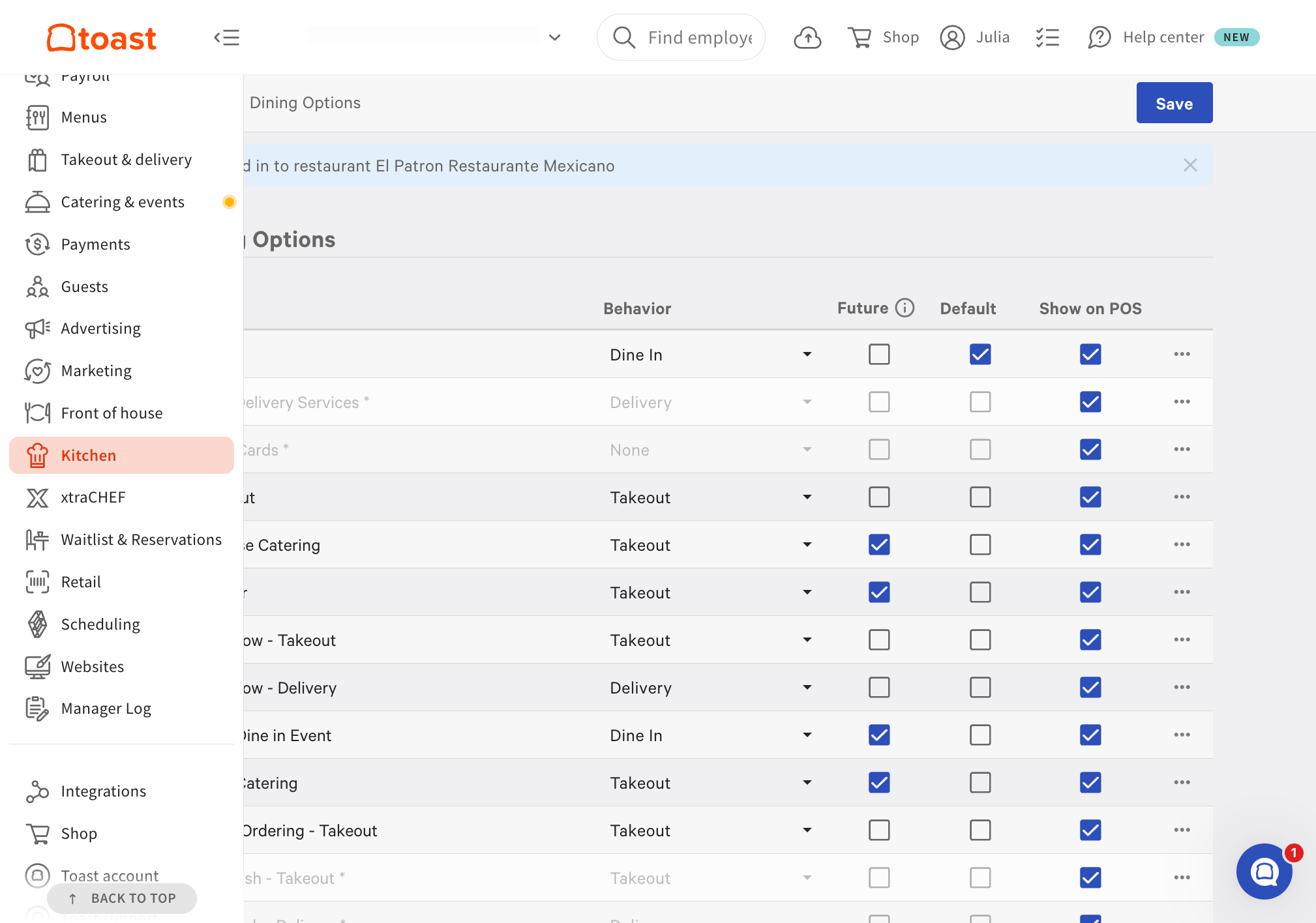1316x923 pixels.
Task: Select Kitchen in sidebar
Action: [x=122, y=455]
